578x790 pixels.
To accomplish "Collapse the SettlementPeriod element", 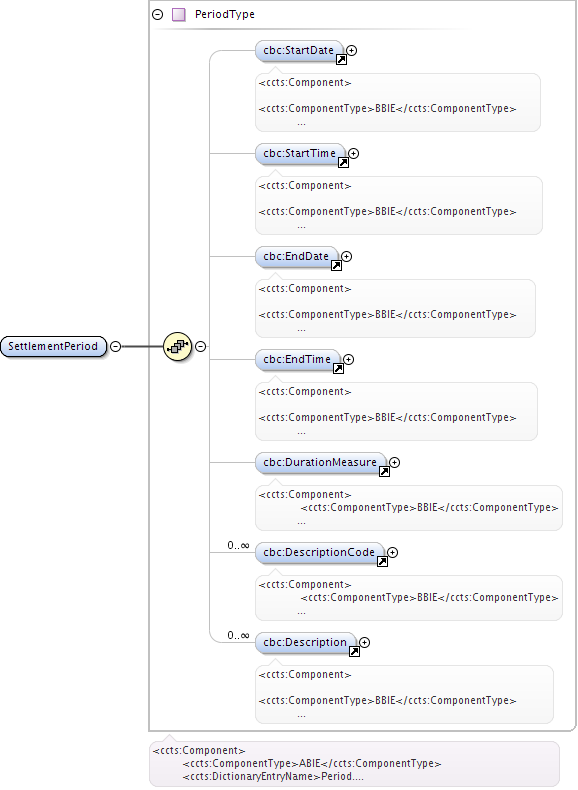I will click(x=115, y=347).
